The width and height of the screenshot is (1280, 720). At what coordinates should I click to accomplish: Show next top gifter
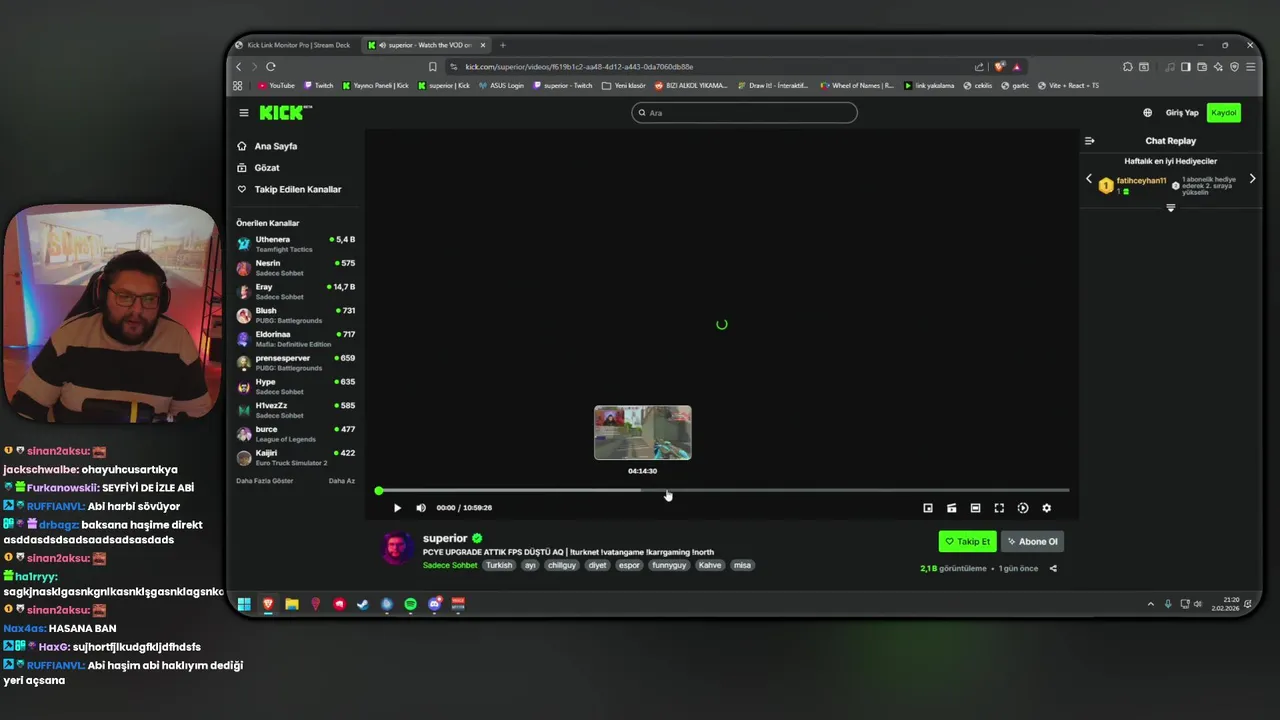click(1252, 179)
